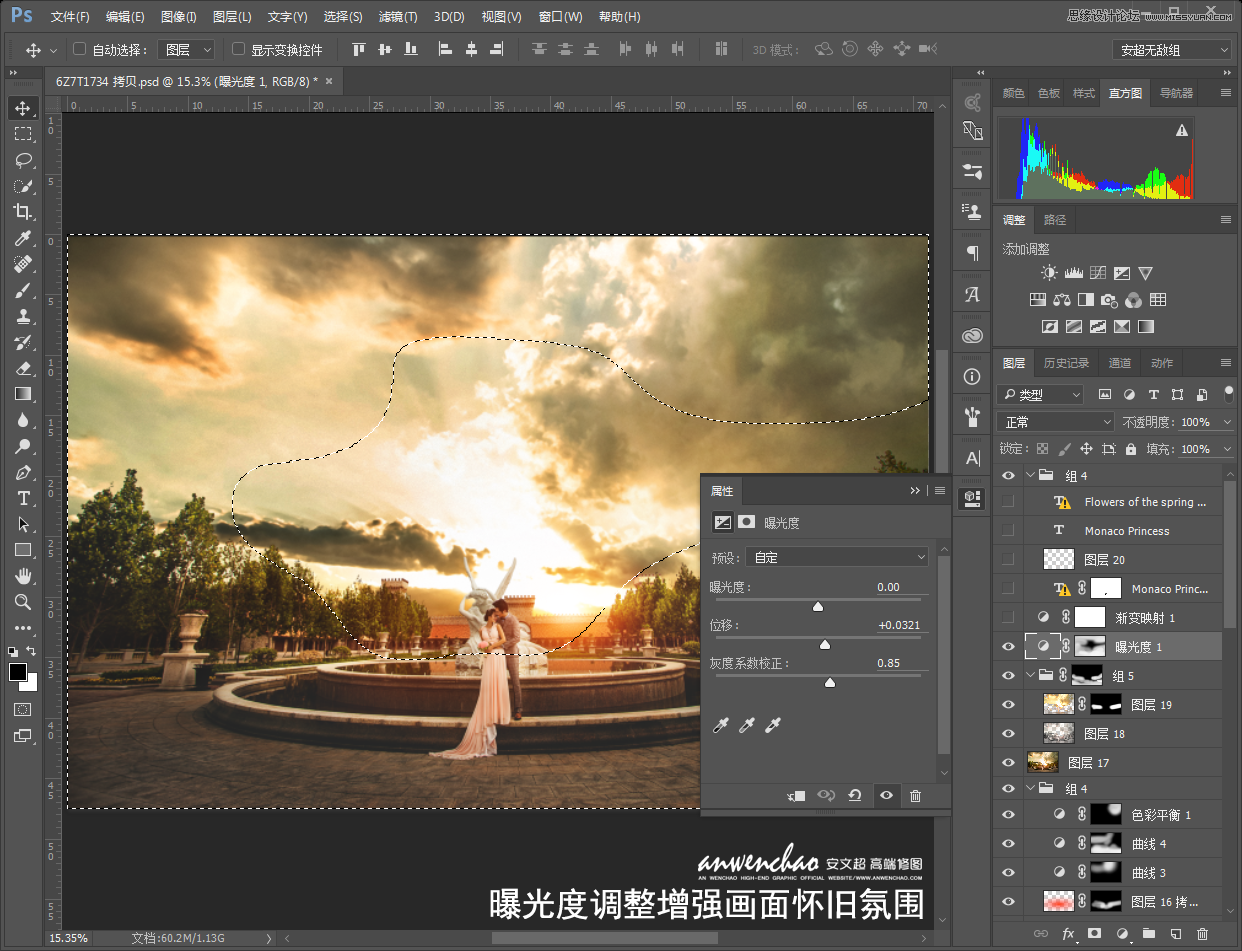Select the Hand tool
The height and width of the screenshot is (951, 1242).
click(x=22, y=576)
